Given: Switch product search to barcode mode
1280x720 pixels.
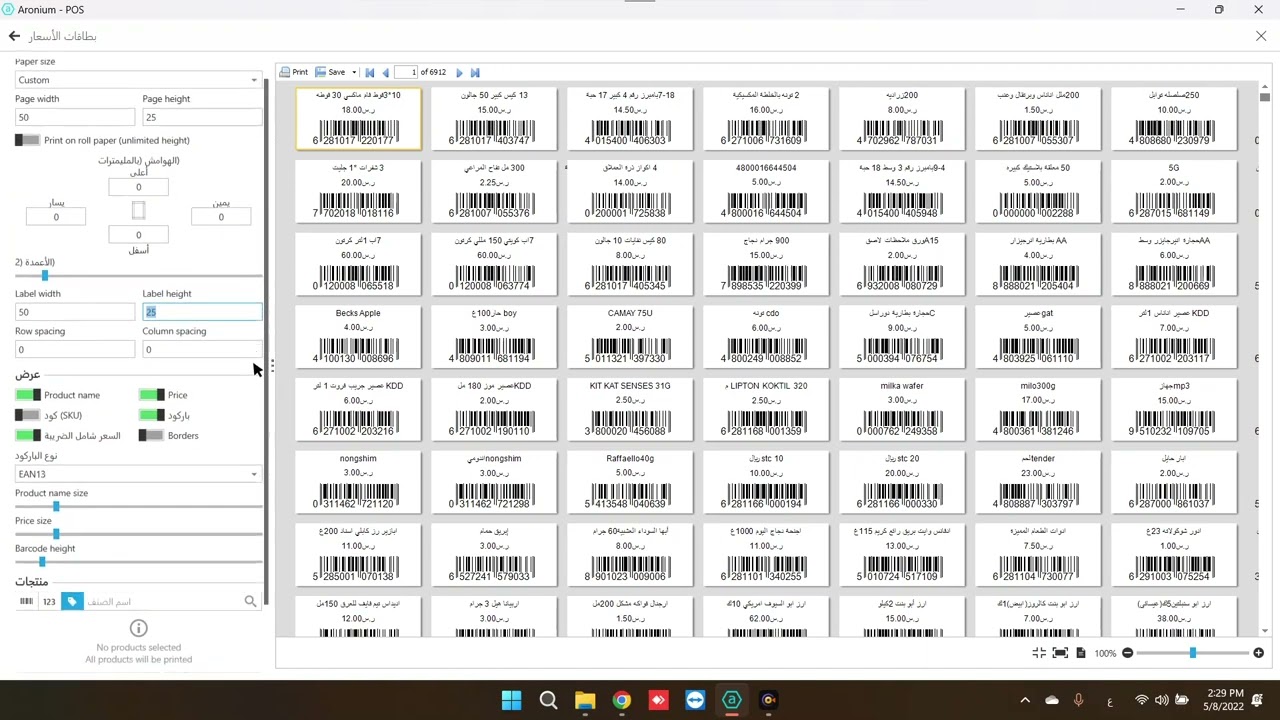Looking at the screenshot, I should point(26,601).
